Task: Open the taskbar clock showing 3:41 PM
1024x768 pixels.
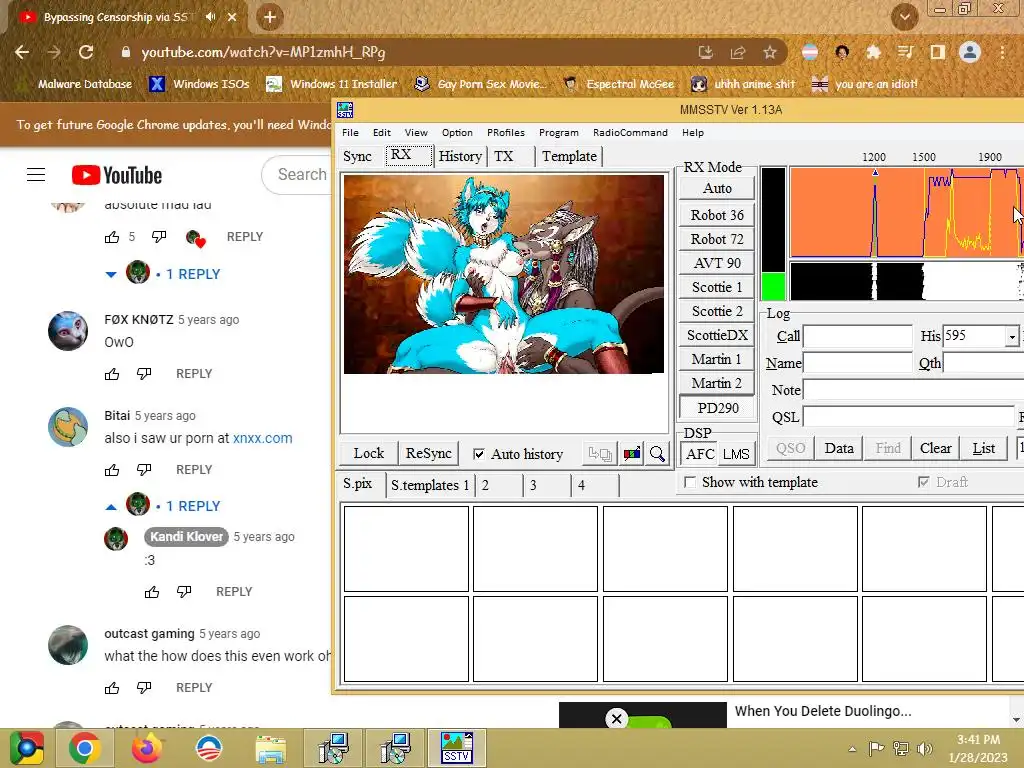Action: (x=978, y=748)
